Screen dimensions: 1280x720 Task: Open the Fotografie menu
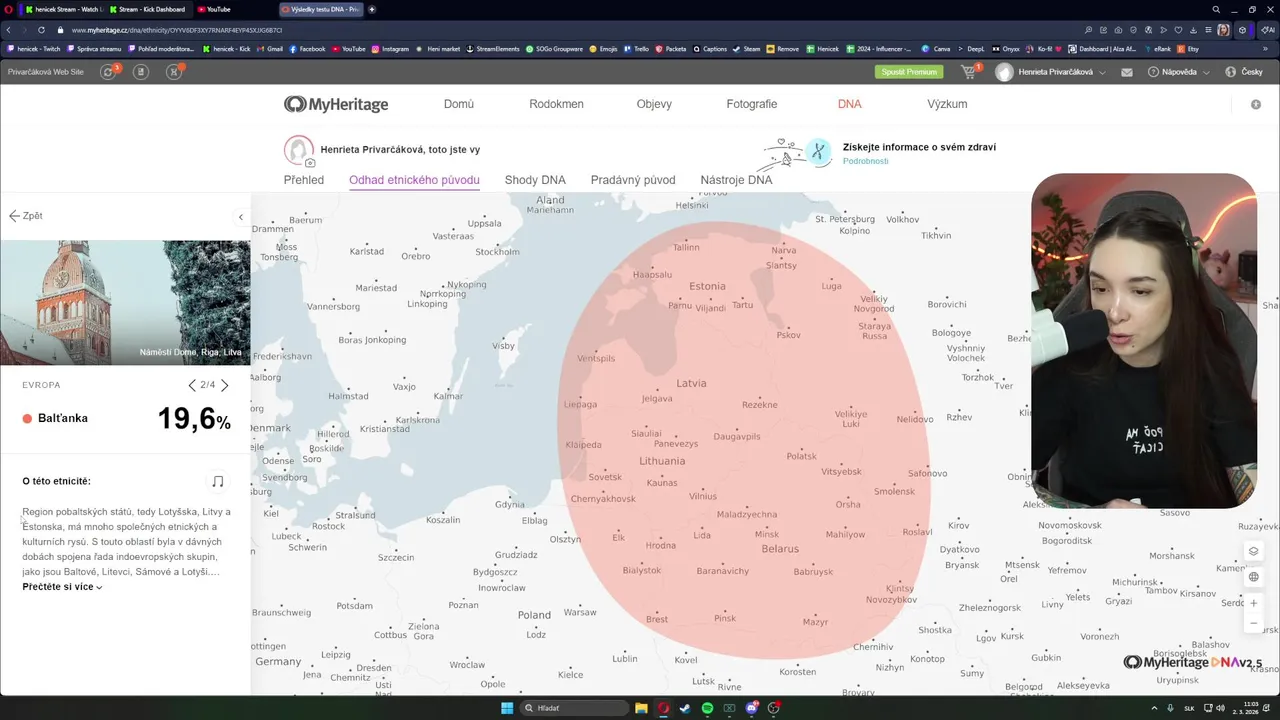752,104
